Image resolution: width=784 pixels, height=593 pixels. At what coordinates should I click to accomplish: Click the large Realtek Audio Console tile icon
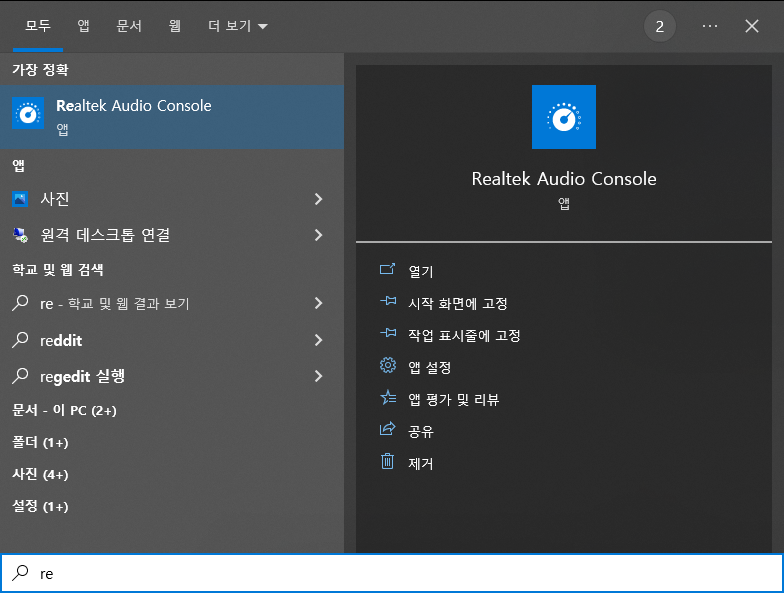click(564, 116)
